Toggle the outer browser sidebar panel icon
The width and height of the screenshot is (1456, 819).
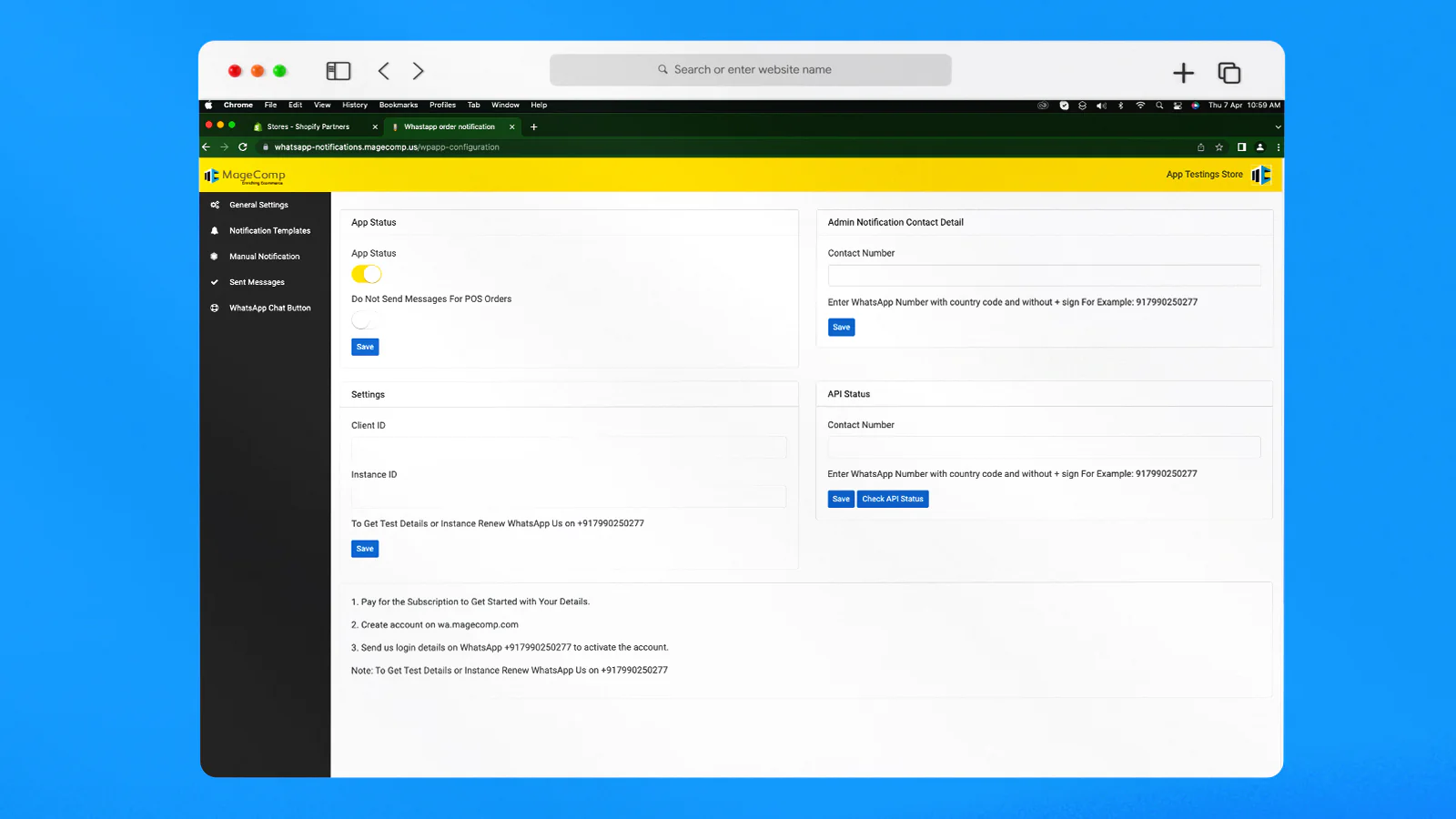(x=339, y=71)
